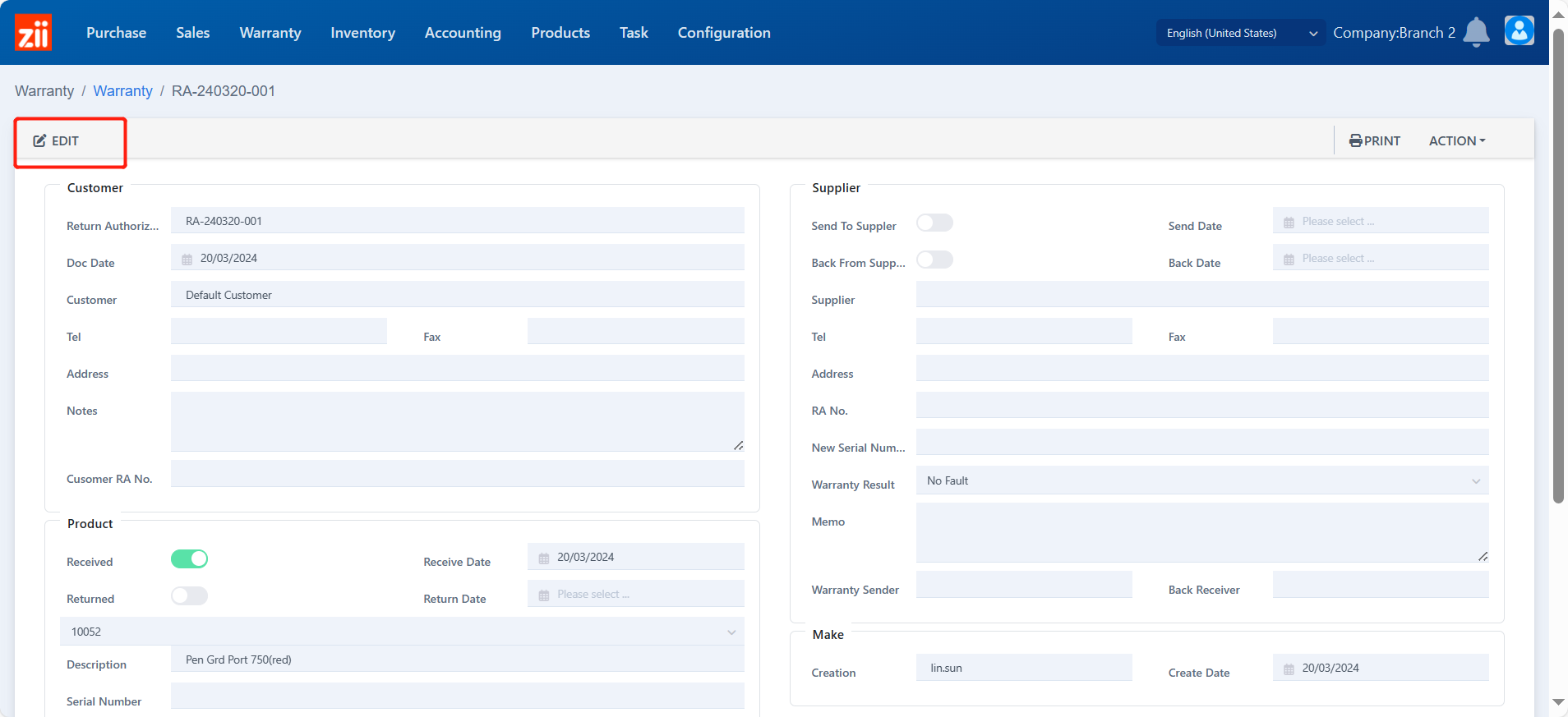Click the Creation field lin.sun
The height and width of the screenshot is (717, 1568).
point(1024,668)
